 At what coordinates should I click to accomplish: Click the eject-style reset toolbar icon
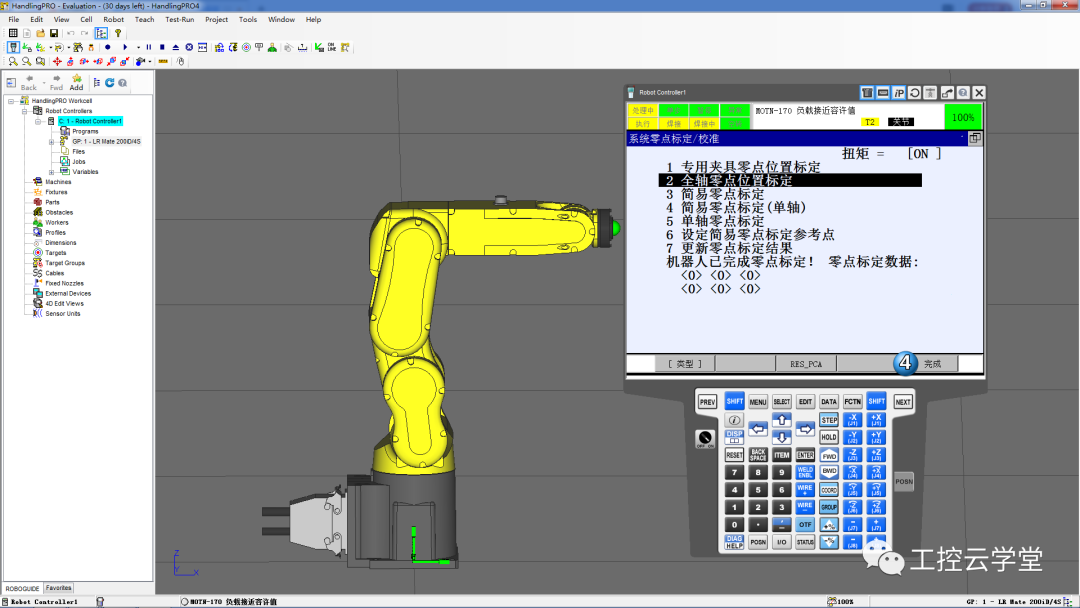[x=176, y=47]
